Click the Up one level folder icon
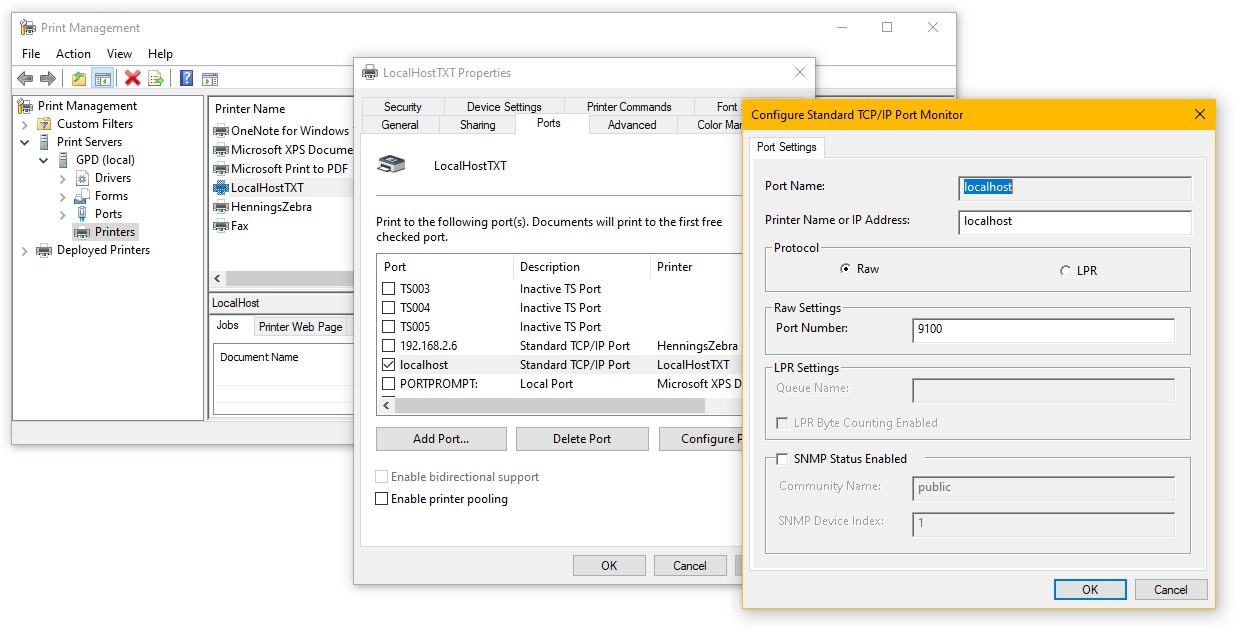This screenshot has width=1234, height=630. pyautogui.click(x=79, y=78)
